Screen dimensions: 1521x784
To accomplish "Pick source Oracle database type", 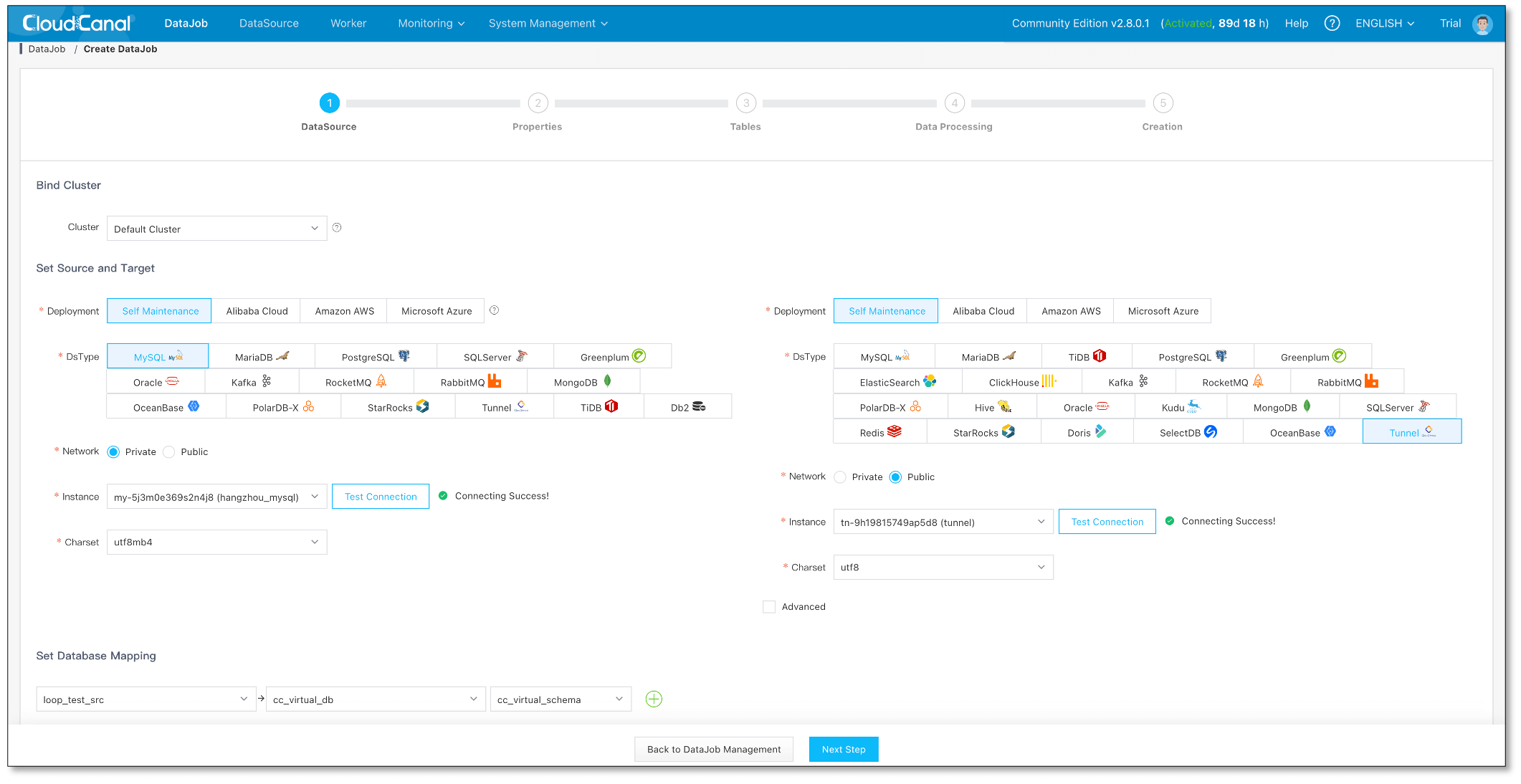I will point(156,382).
